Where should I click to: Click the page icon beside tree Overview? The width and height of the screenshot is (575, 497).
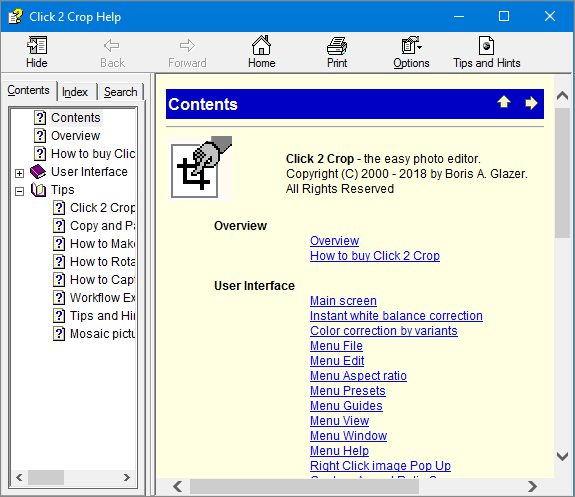40,136
